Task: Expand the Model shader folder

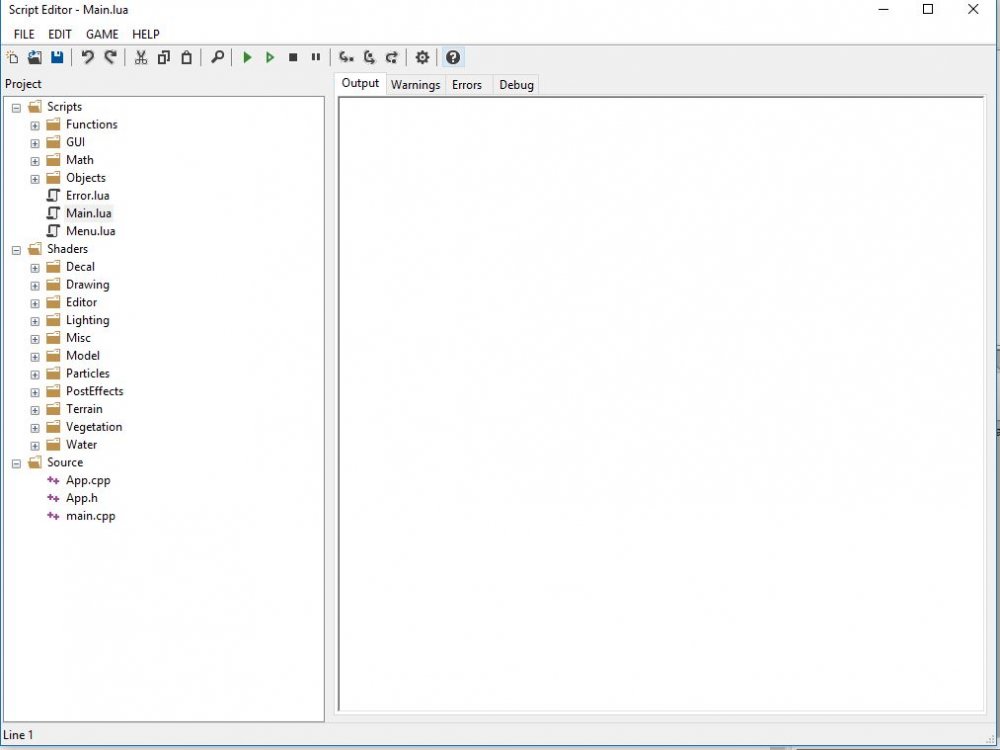Action: (x=35, y=357)
